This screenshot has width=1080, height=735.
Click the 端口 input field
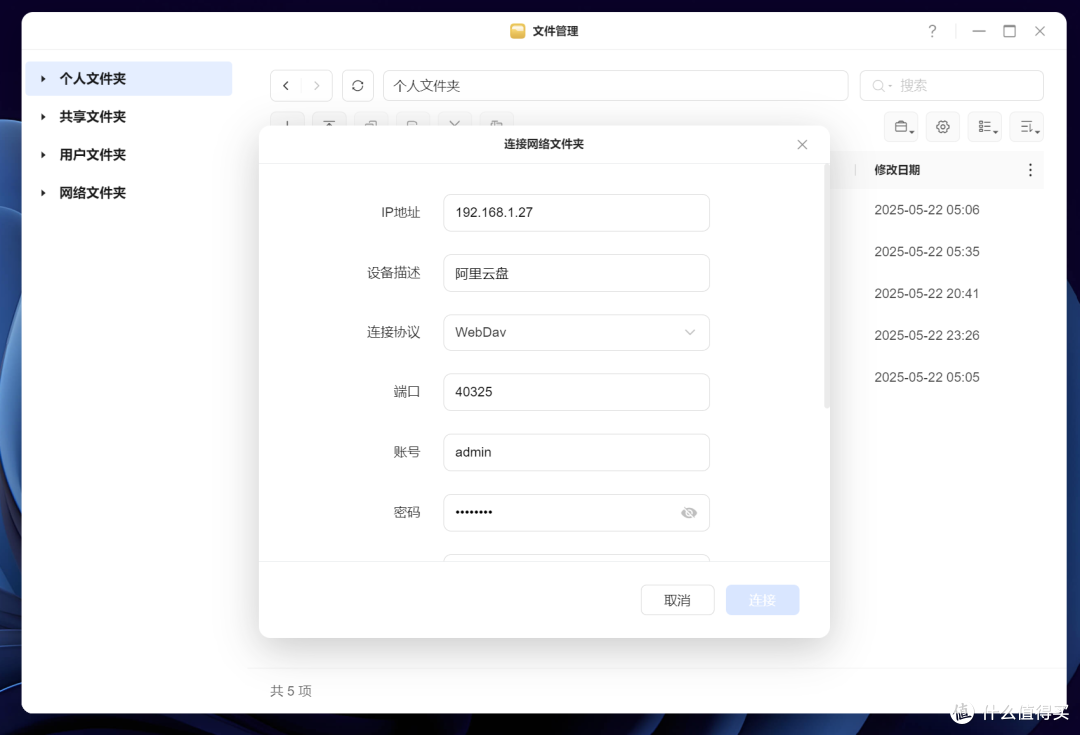(x=577, y=392)
